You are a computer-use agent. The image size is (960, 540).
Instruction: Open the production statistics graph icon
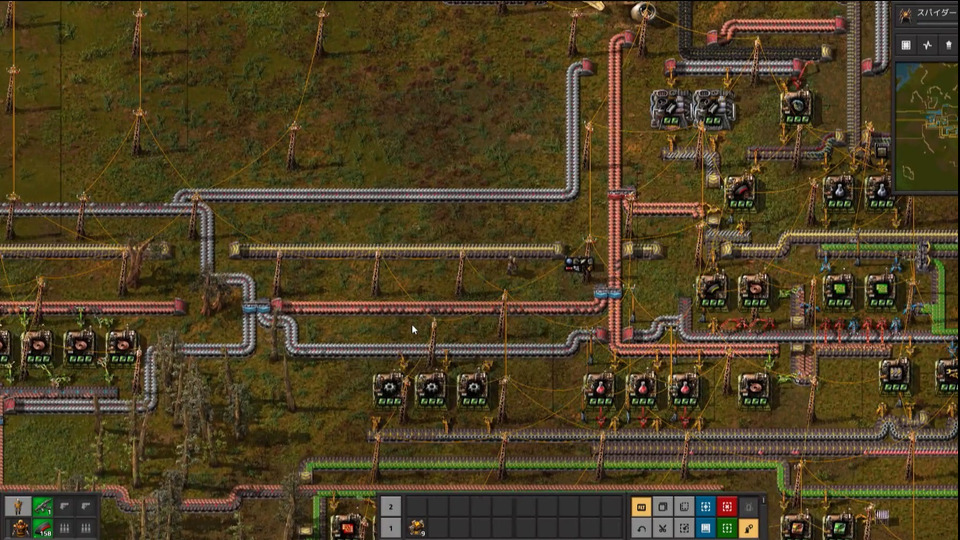pos(928,45)
